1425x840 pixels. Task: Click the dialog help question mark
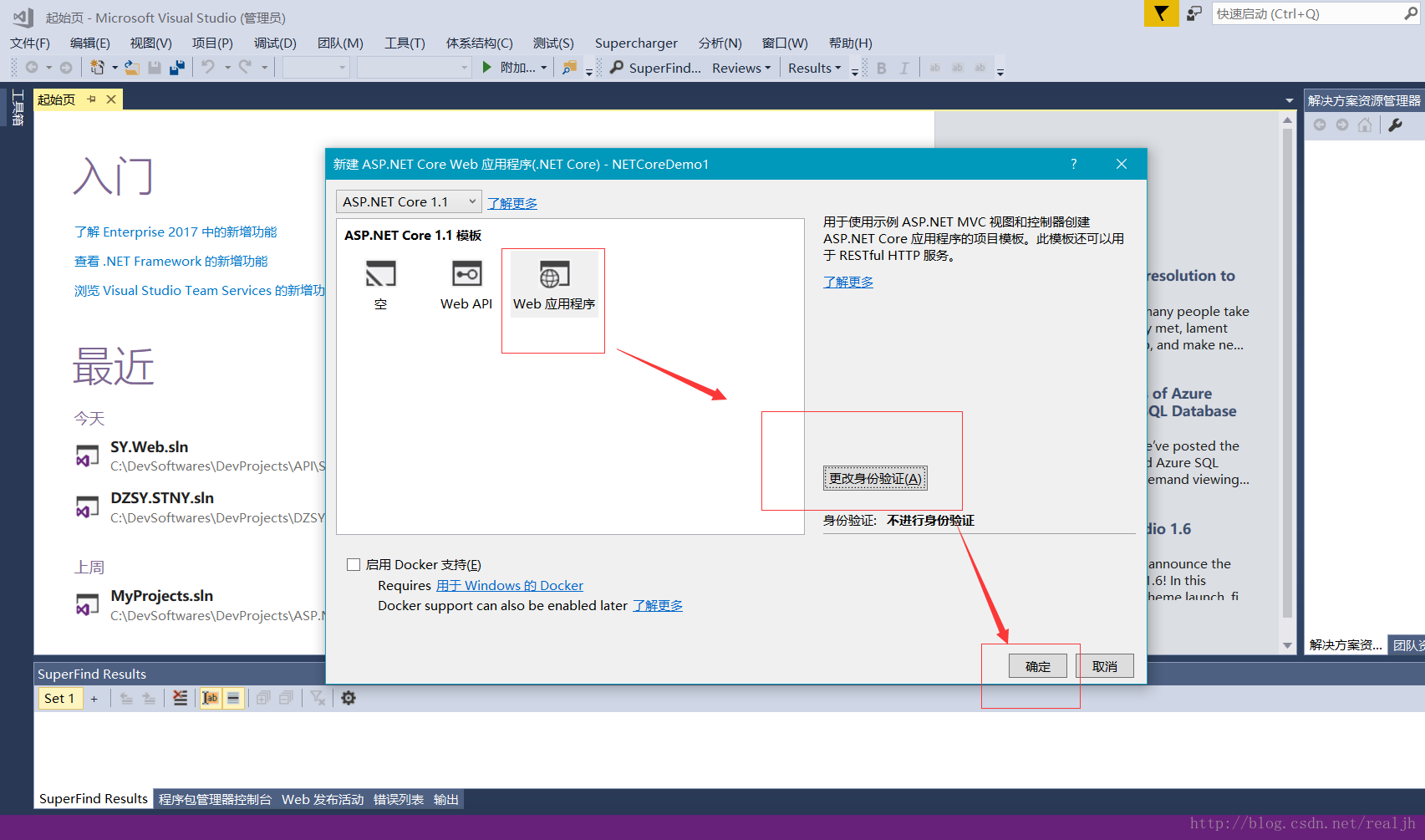[x=1074, y=164]
